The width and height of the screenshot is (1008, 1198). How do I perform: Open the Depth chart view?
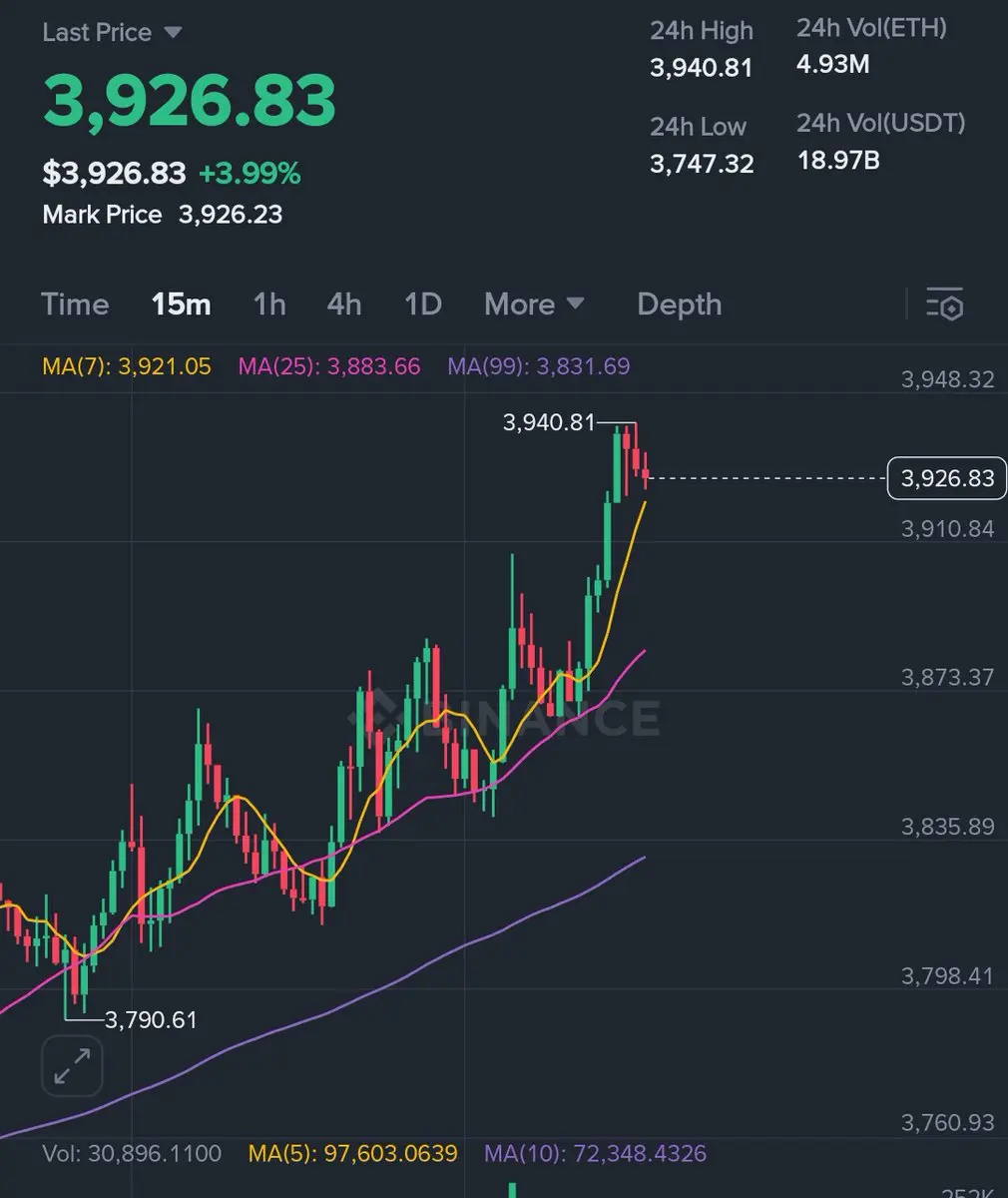(679, 304)
